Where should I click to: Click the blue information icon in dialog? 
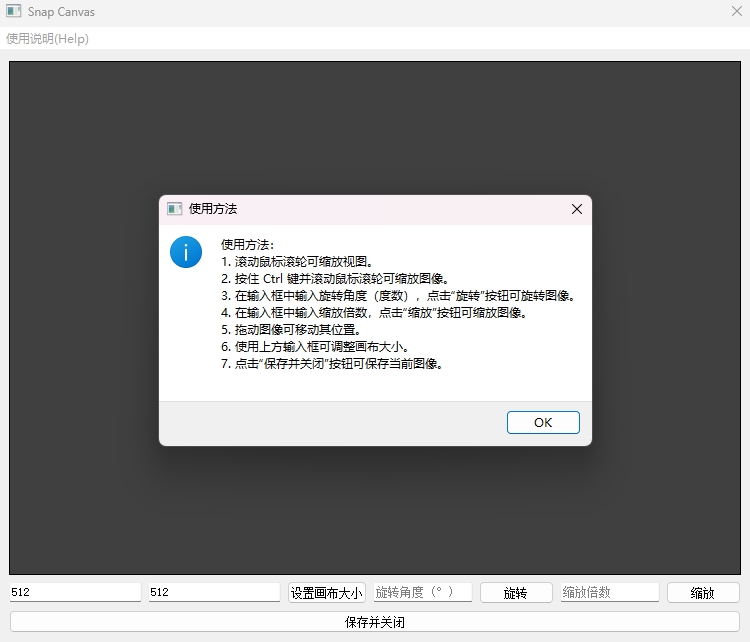(186, 252)
